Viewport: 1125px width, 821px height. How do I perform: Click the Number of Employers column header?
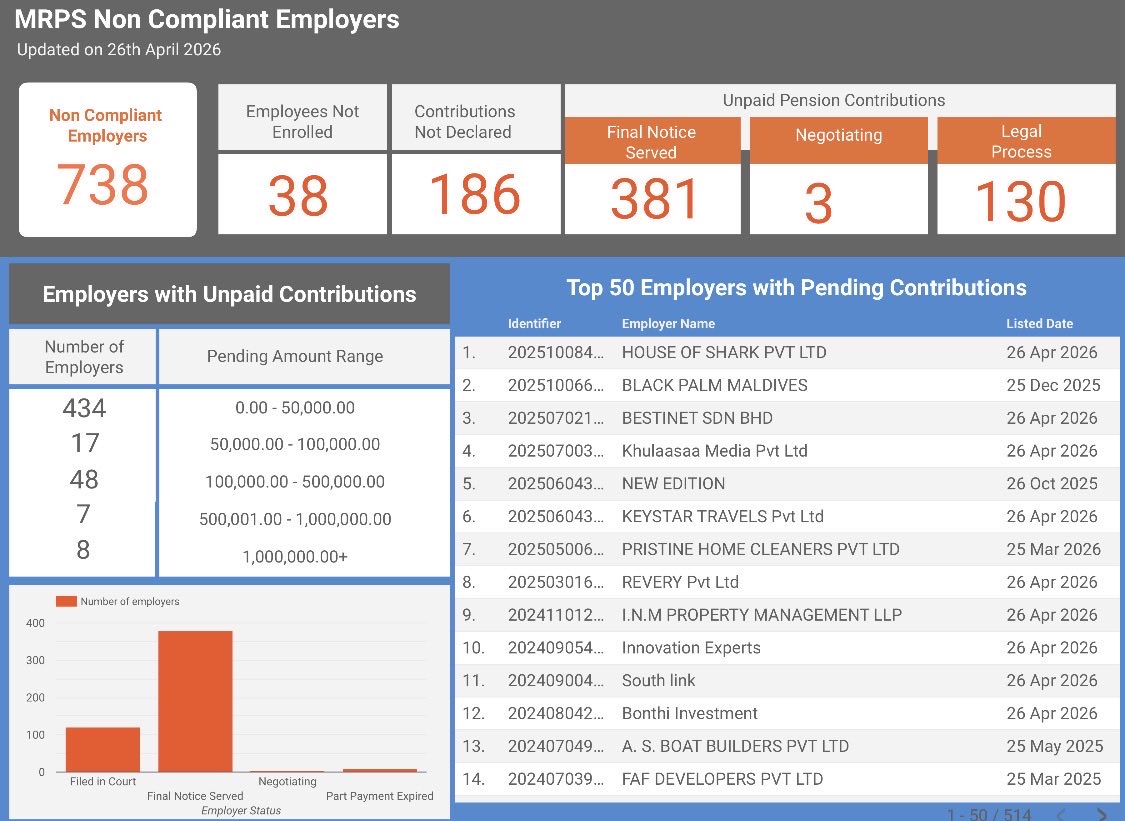pyautogui.click(x=84, y=357)
